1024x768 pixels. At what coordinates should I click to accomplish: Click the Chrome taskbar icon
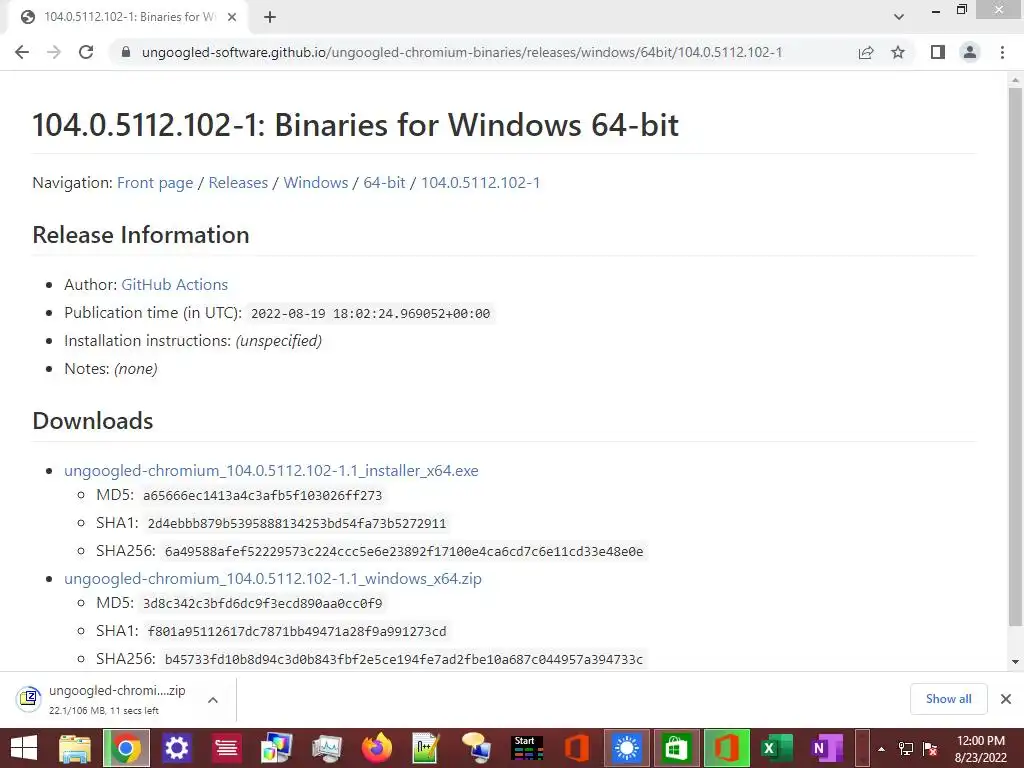point(126,748)
